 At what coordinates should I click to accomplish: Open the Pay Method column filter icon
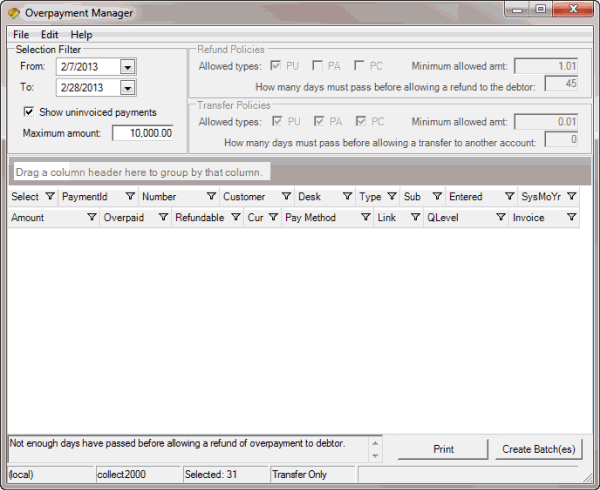pyautogui.click(x=366, y=217)
